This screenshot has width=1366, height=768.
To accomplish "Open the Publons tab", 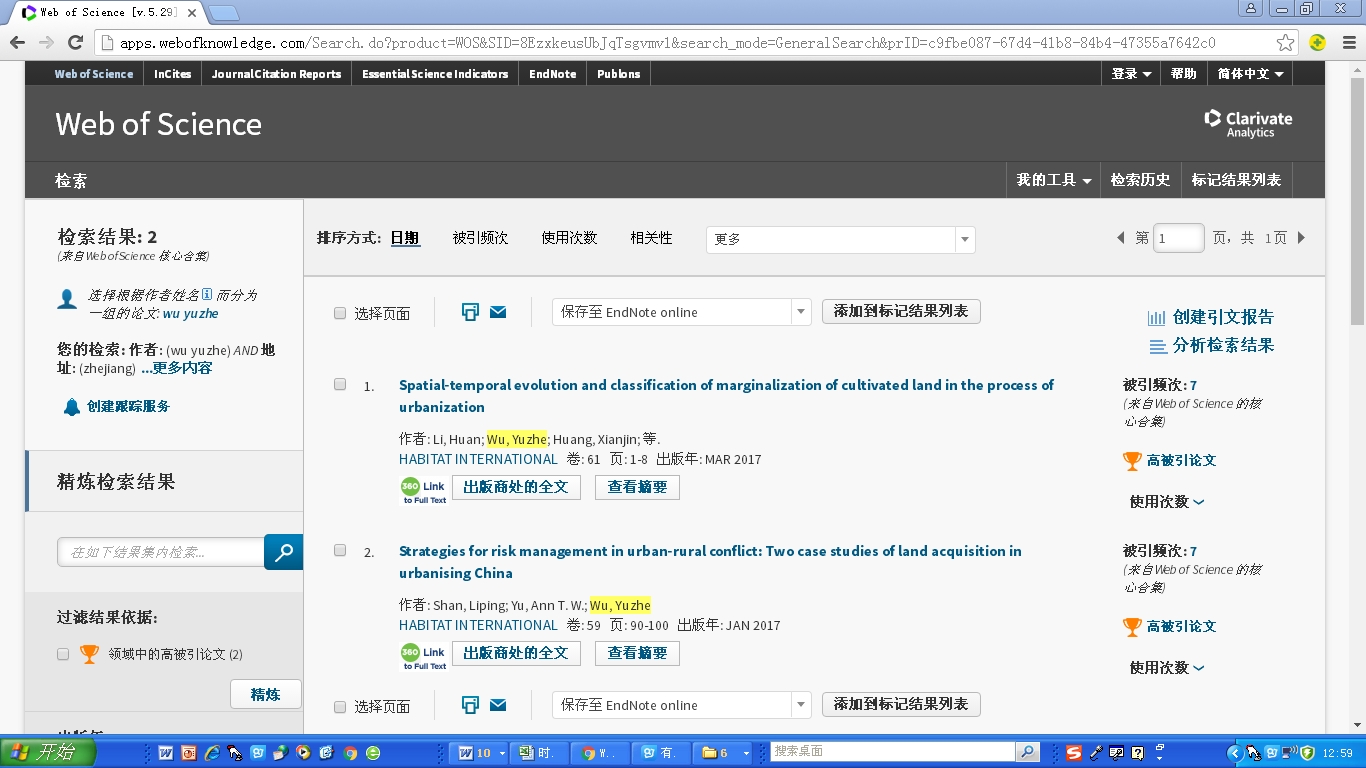I will tap(619, 74).
